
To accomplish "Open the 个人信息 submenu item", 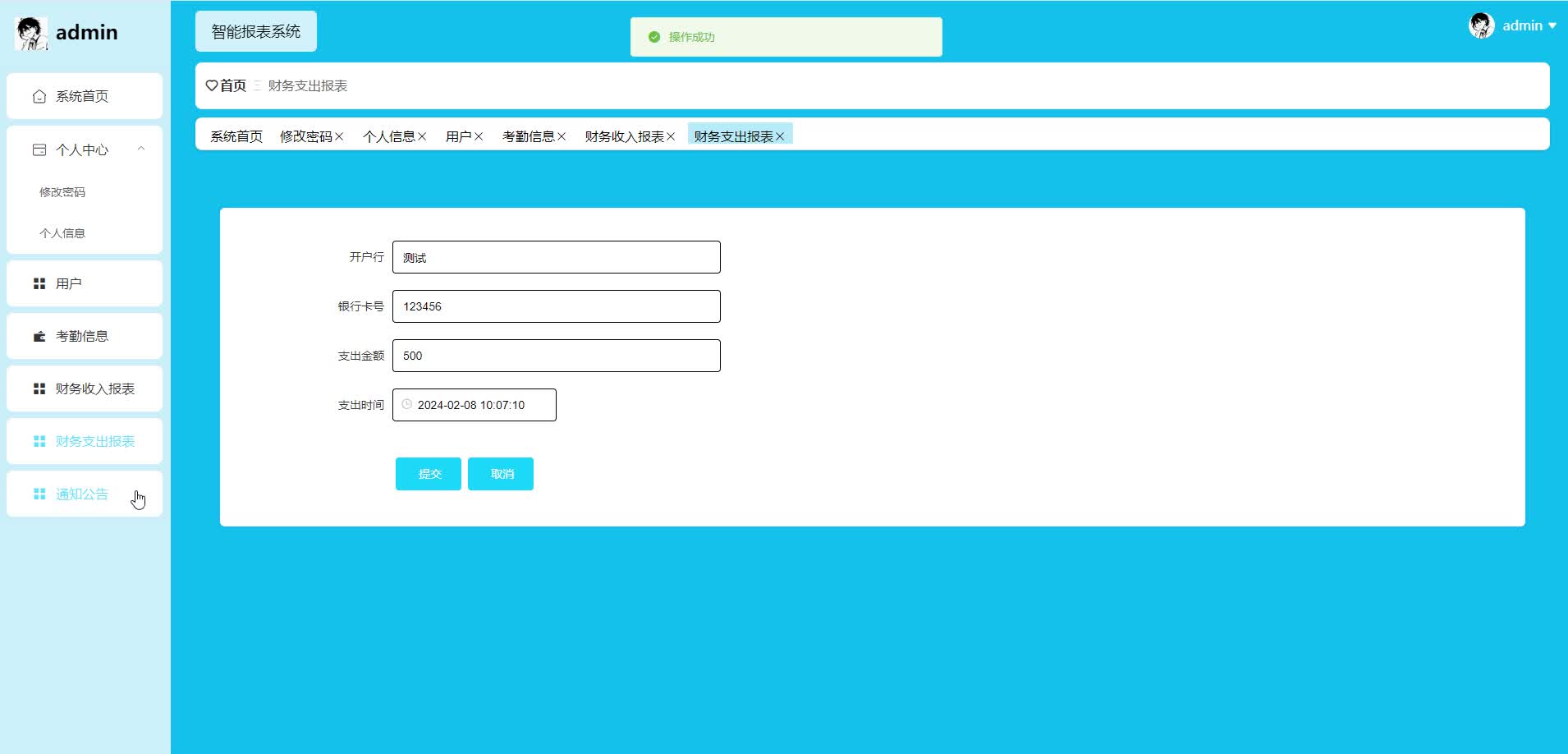I will pyautogui.click(x=85, y=233).
